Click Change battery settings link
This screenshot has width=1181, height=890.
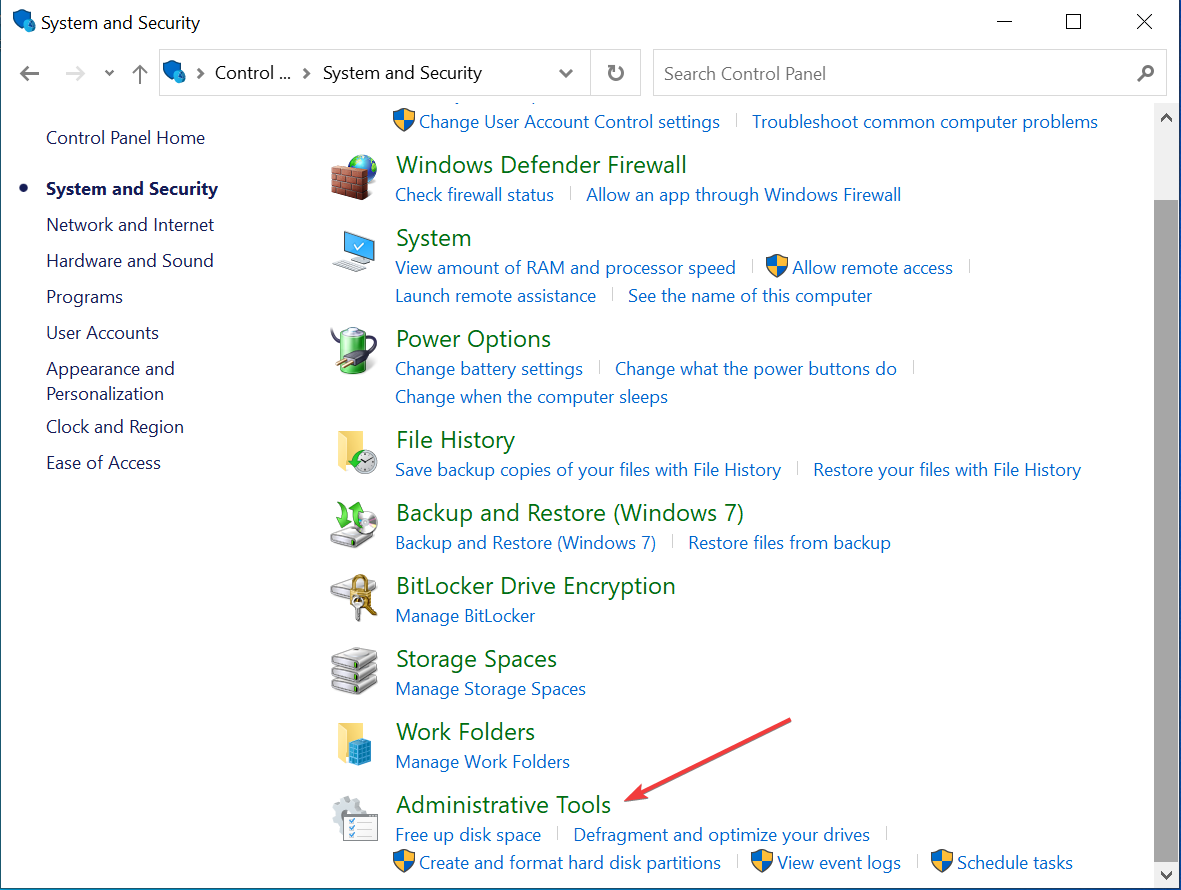tap(489, 369)
